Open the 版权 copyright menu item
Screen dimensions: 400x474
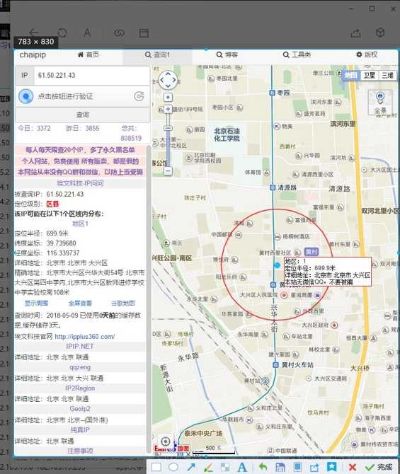[x=367, y=55]
